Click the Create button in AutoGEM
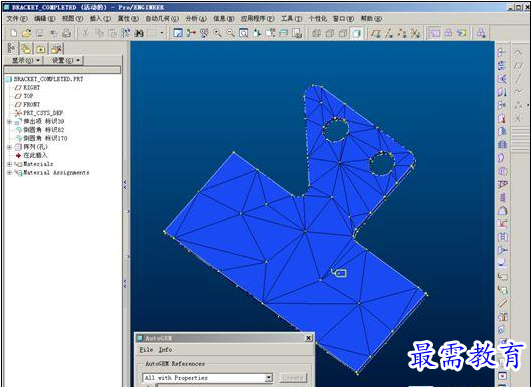Image resolution: width=532 pixels, height=387 pixels. [x=293, y=378]
